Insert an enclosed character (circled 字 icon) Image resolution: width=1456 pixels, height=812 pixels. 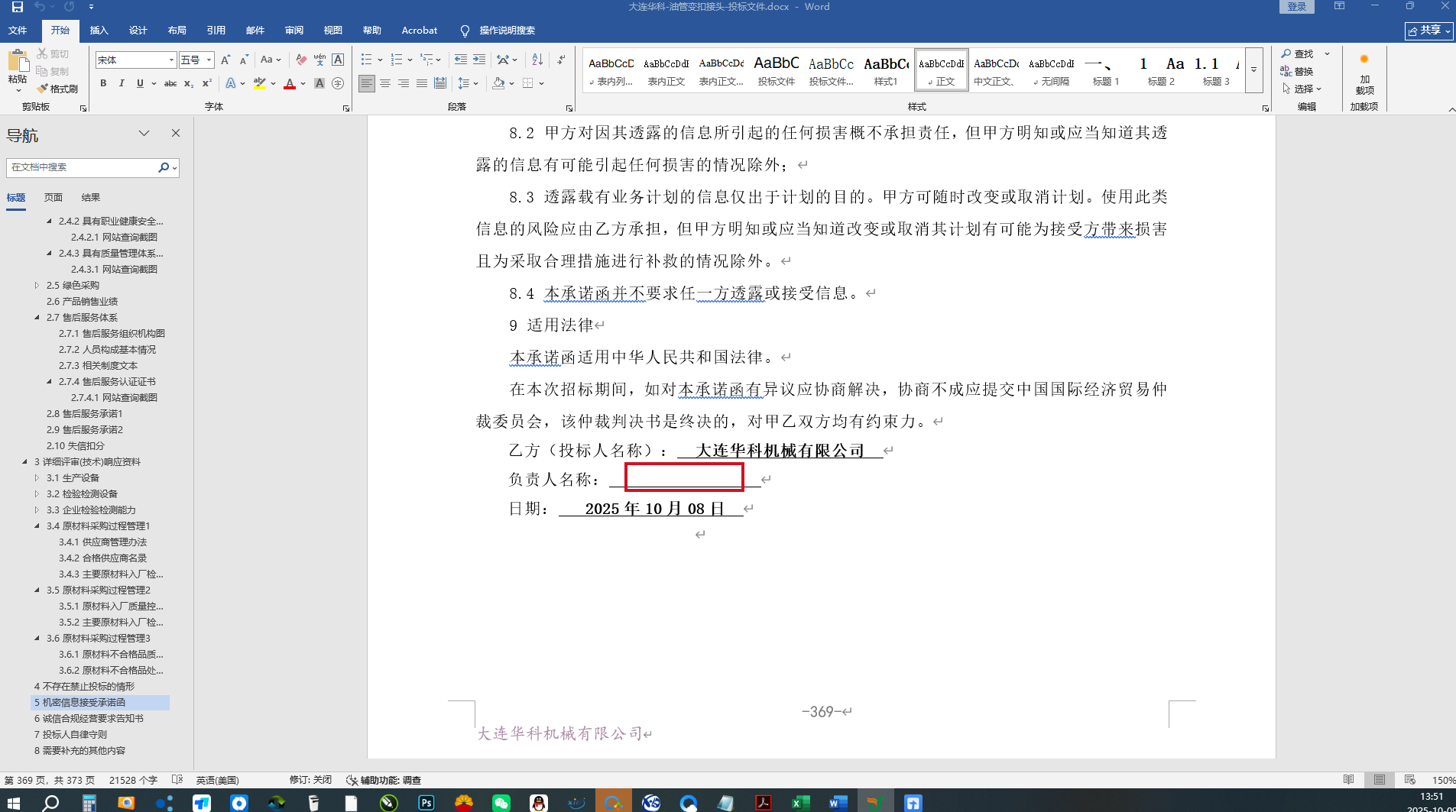[338, 83]
